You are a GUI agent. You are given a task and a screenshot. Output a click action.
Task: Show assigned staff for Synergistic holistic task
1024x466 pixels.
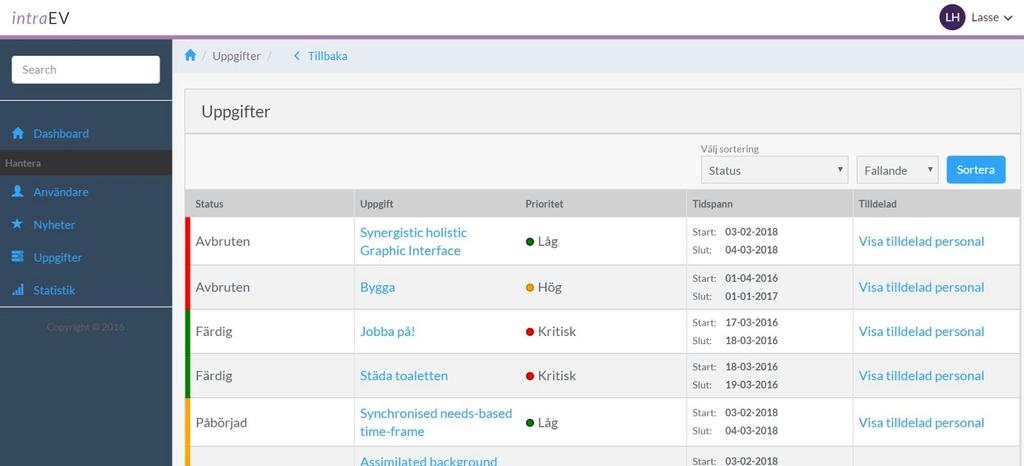pyautogui.click(x=921, y=241)
